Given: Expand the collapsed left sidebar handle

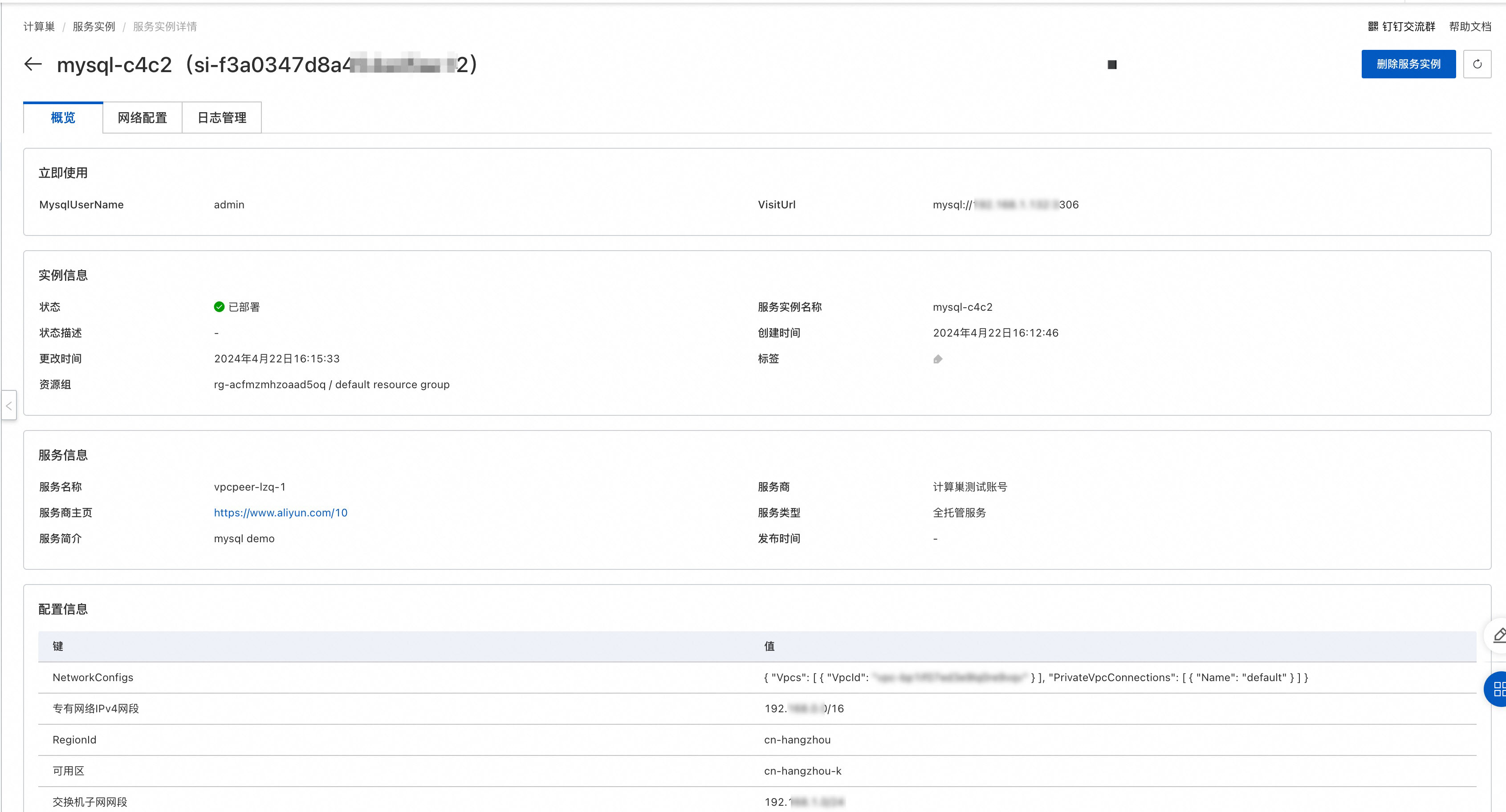Looking at the screenshot, I should 9,405.
